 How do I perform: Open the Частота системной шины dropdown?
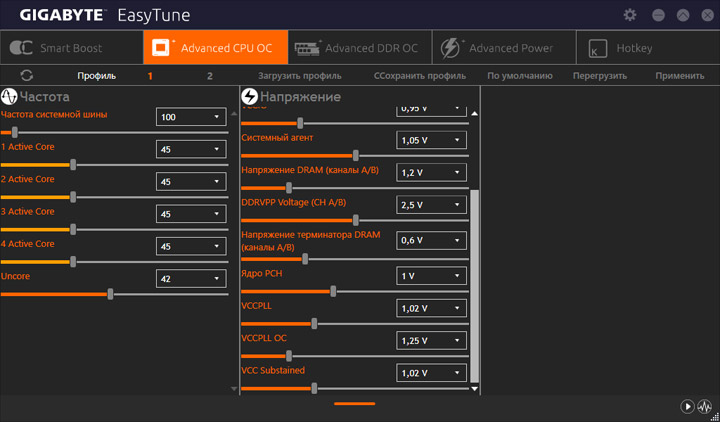pos(191,117)
